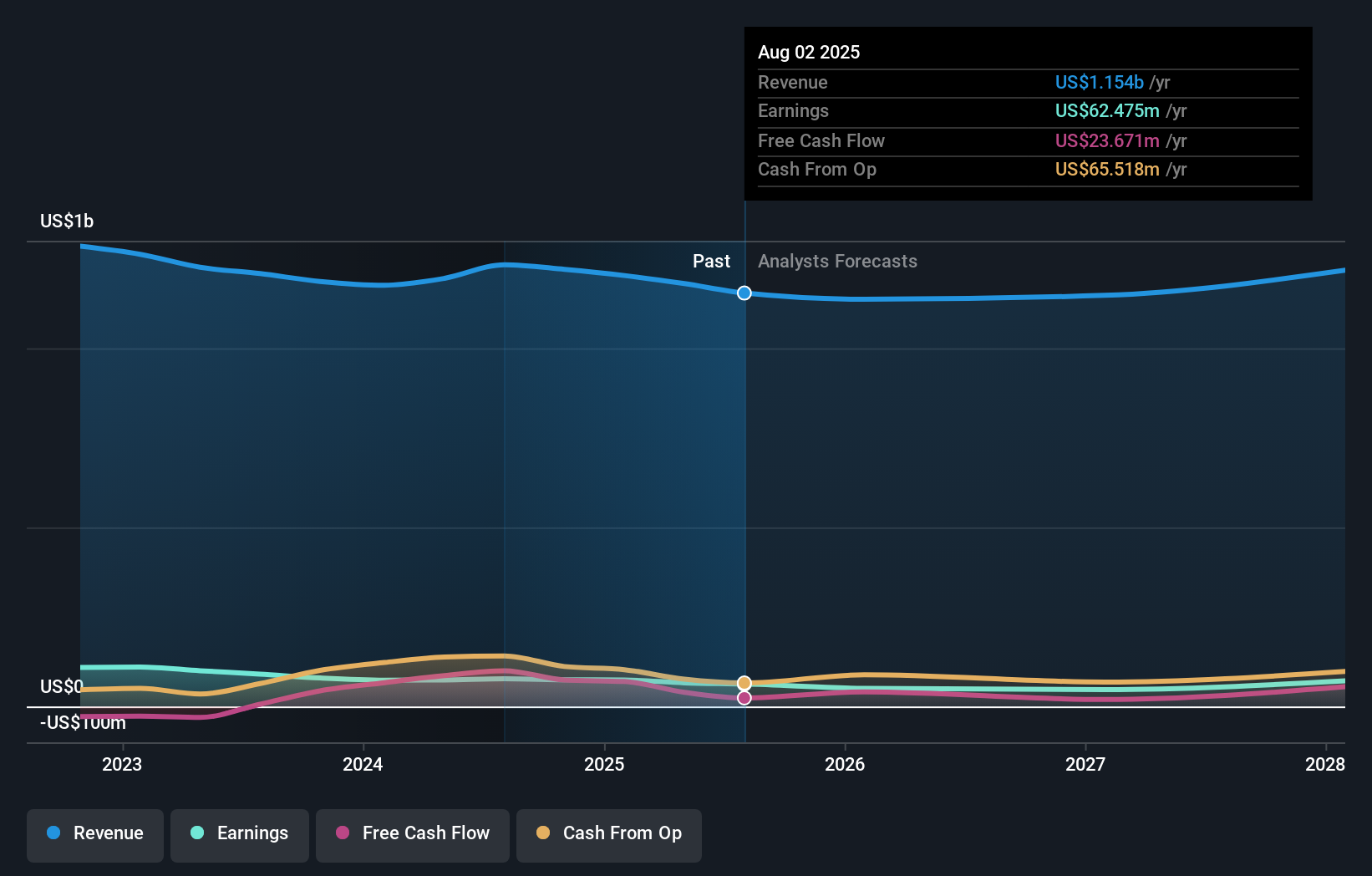Screen dimensions: 1372x876
Task: Click the 2024 x-axis label
Action: pyautogui.click(x=363, y=764)
